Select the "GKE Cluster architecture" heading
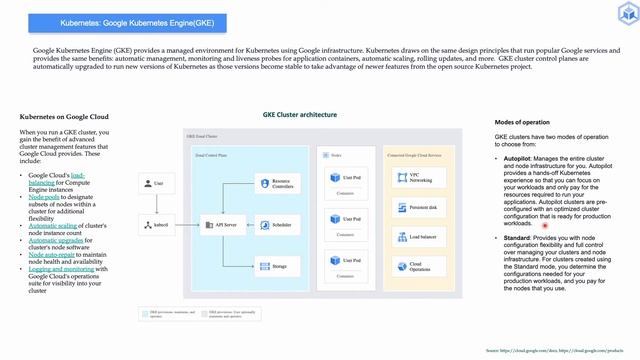Screen dimensions: 640x360 pos(300,115)
